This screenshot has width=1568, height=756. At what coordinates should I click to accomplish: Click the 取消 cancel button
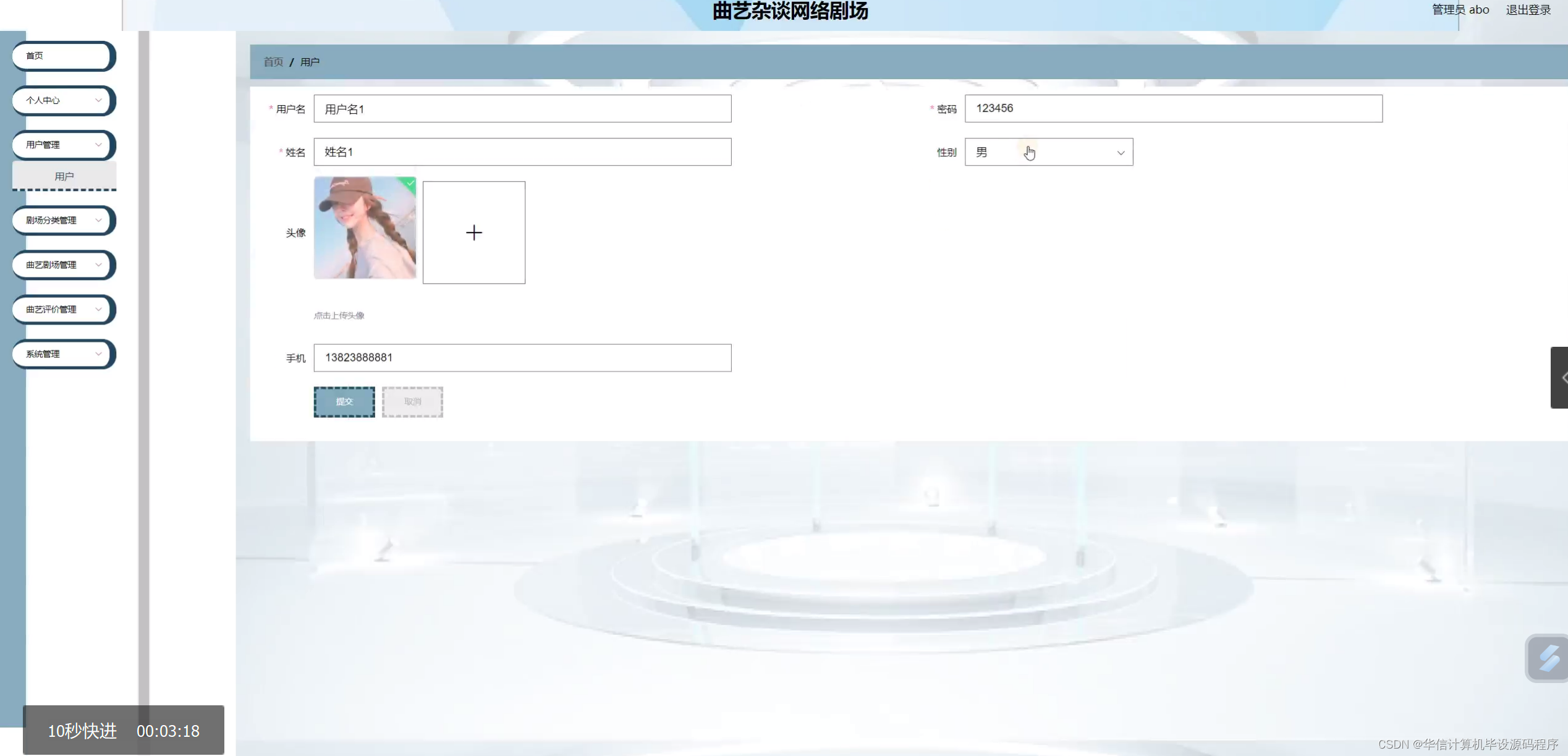point(412,402)
